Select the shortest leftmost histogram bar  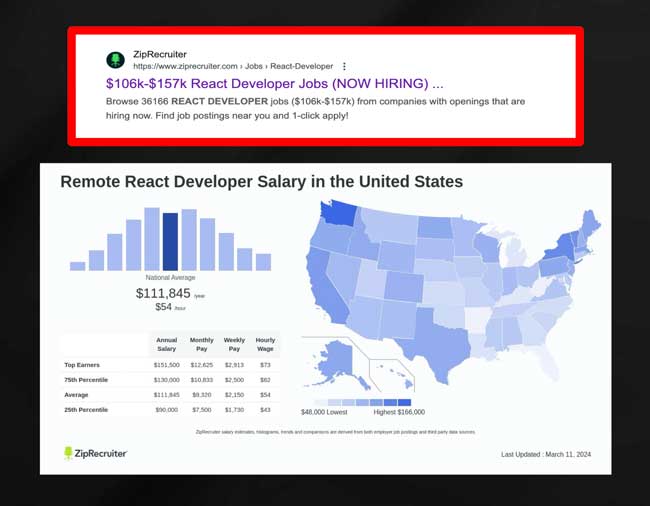[78, 266]
